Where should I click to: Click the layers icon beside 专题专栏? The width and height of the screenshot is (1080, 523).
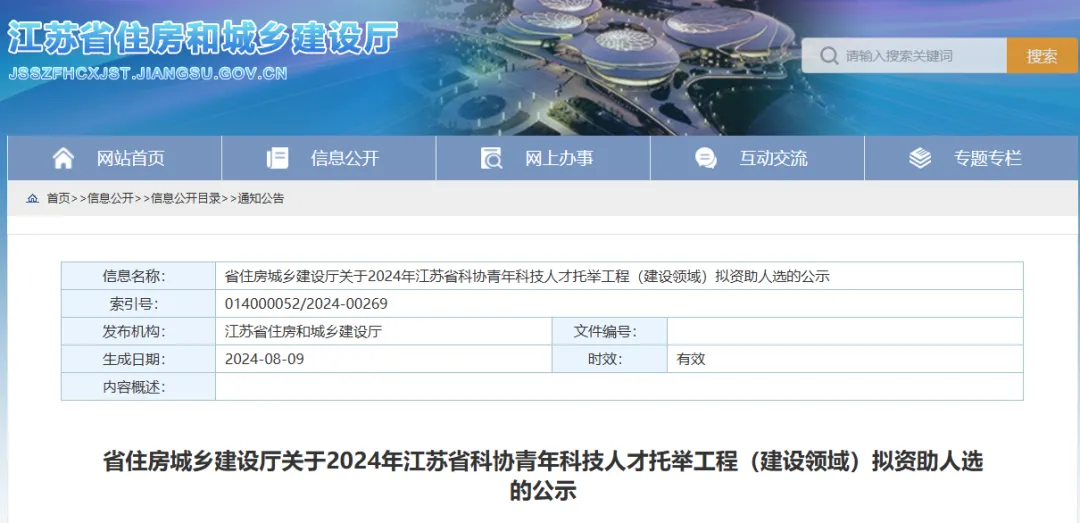(x=920, y=158)
